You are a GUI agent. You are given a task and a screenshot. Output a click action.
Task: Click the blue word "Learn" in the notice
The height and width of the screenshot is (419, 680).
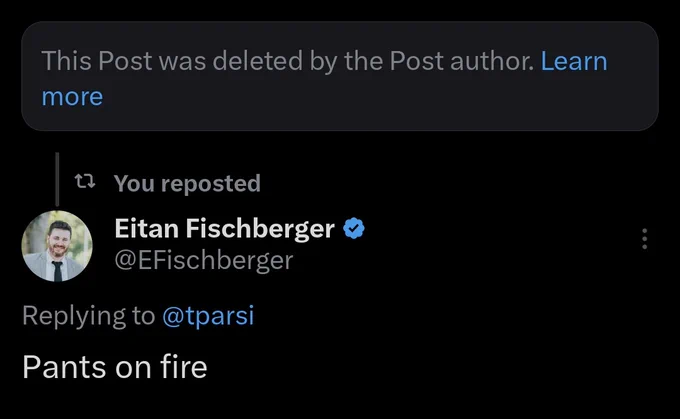point(574,61)
